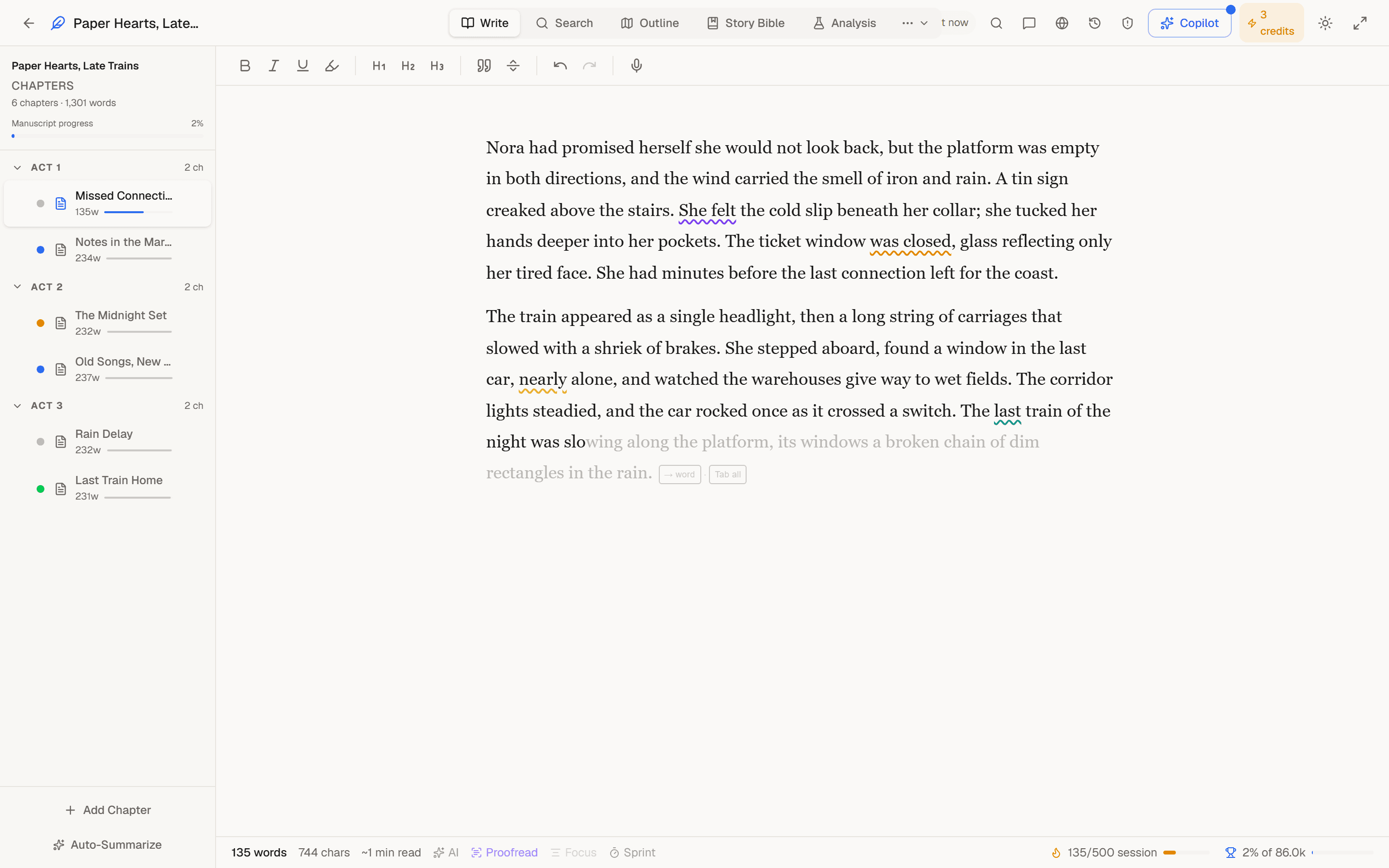Start a writing Sprint
The width and height of the screenshot is (1389, 868).
point(632,853)
